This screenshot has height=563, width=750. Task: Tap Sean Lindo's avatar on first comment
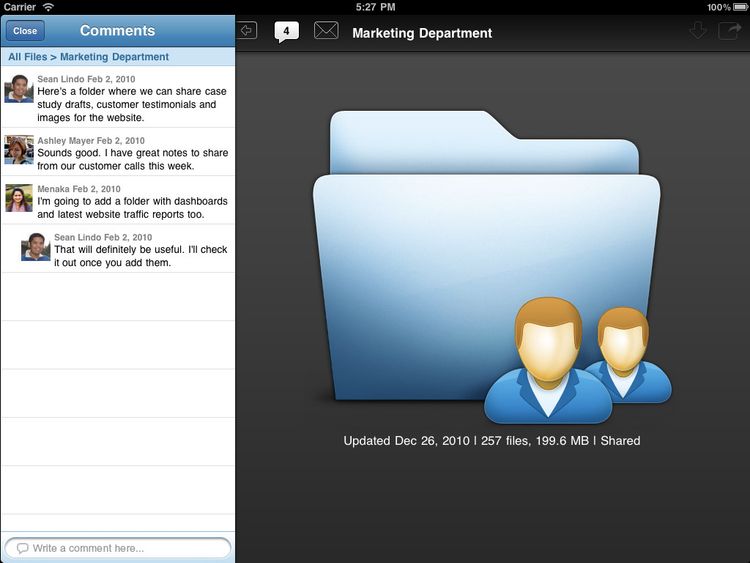click(19, 88)
